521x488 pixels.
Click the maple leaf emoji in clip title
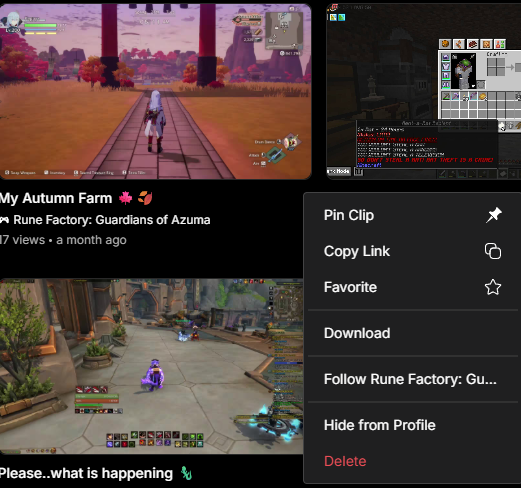[125, 198]
